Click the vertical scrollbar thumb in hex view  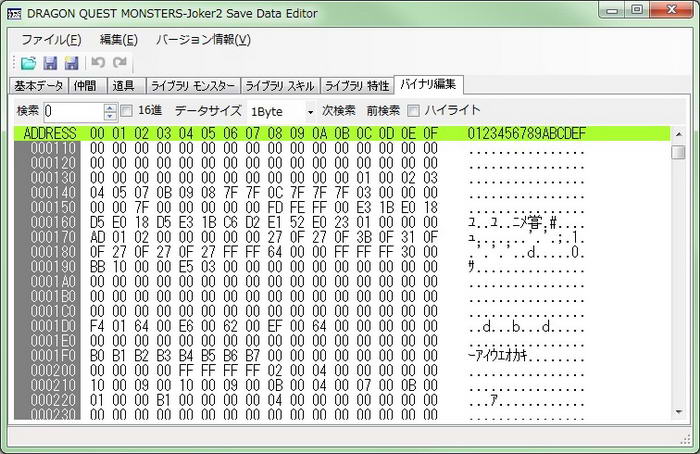[x=678, y=152]
